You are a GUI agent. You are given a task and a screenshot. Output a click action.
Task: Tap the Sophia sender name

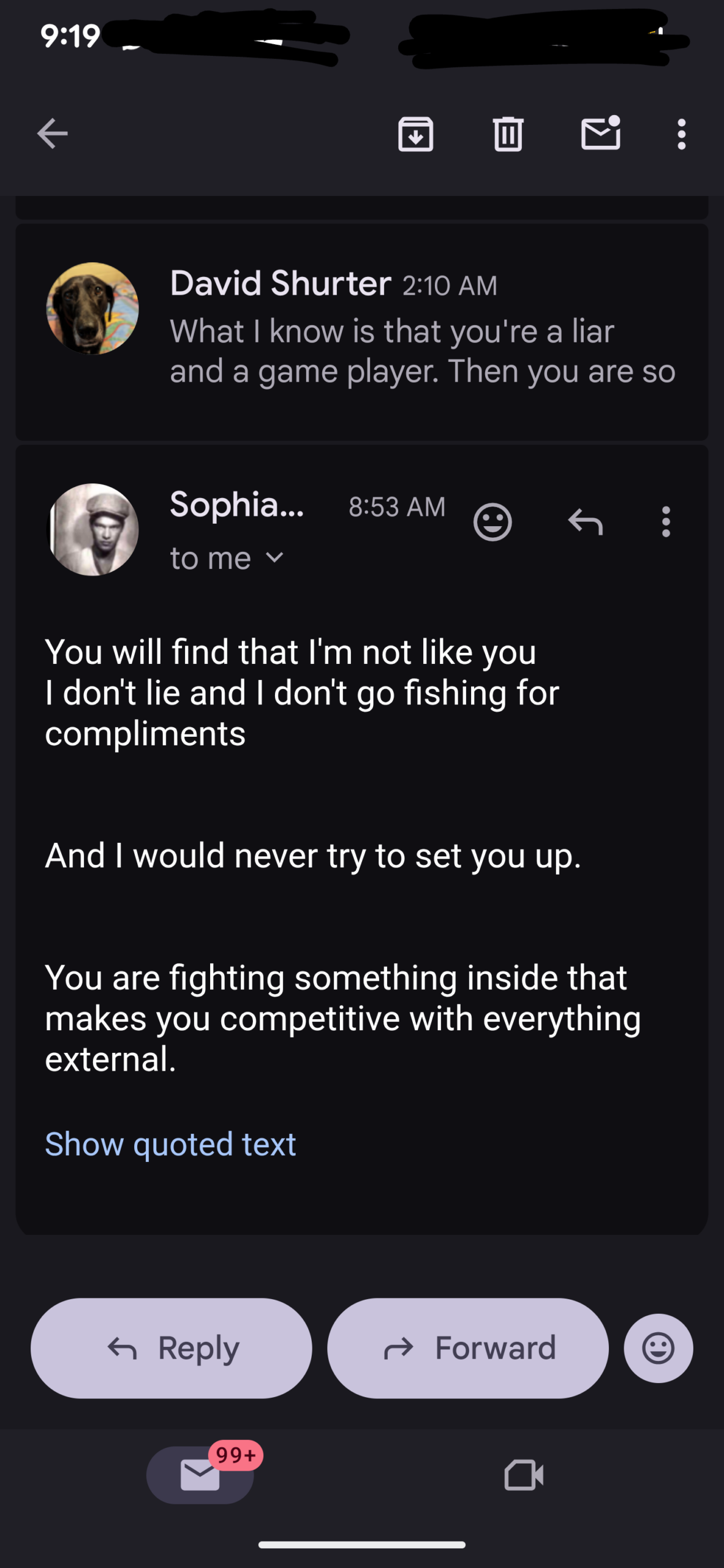click(236, 505)
